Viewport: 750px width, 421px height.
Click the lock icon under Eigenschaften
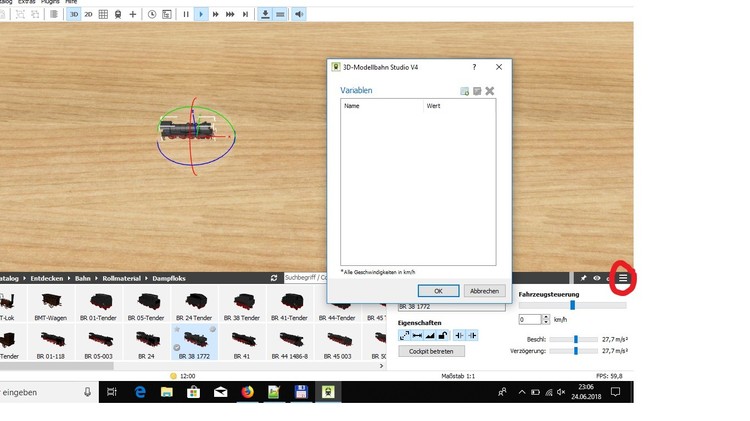(x=443, y=335)
